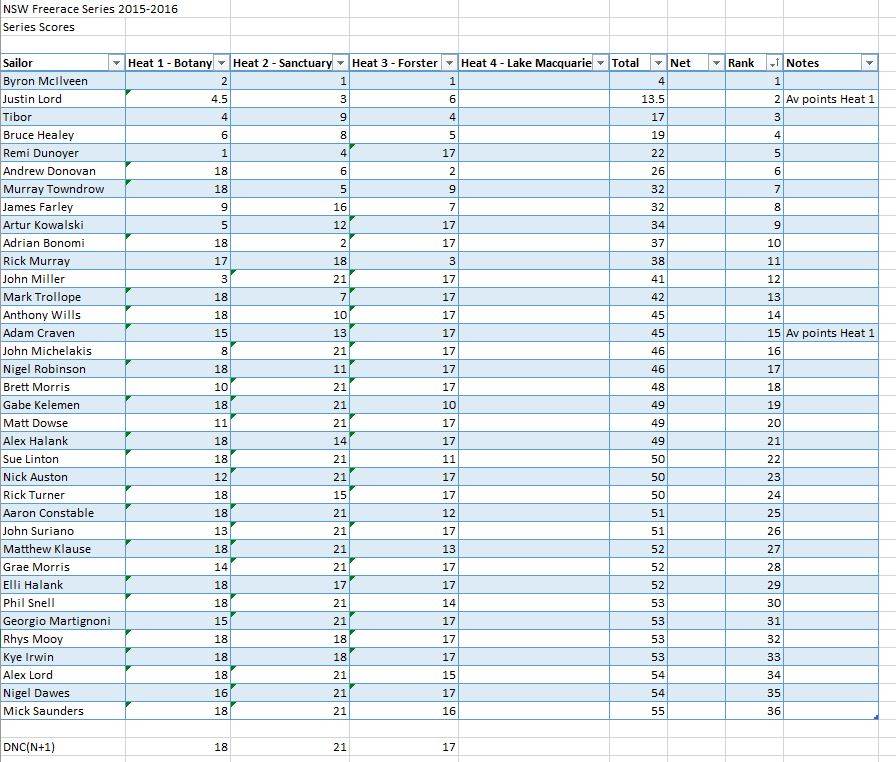Click the Av points Heat 1 note for Adam Craven
Image resolution: width=896 pixels, height=762 pixels.
click(830, 333)
